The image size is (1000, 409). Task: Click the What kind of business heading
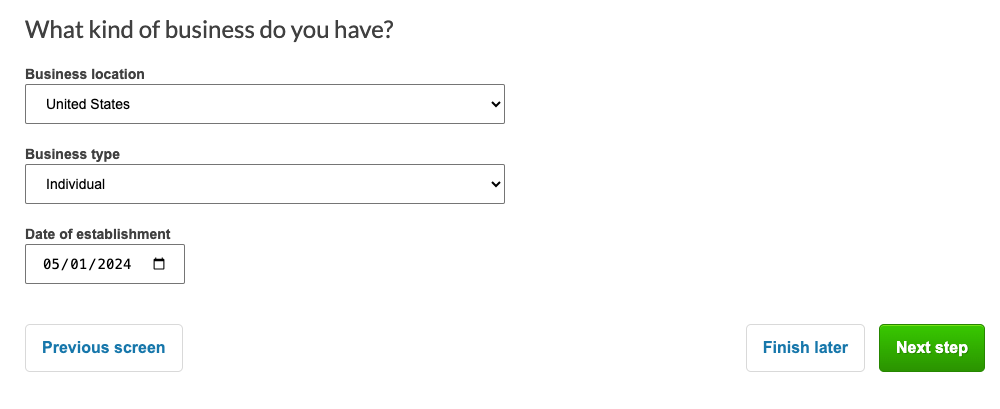point(209,30)
